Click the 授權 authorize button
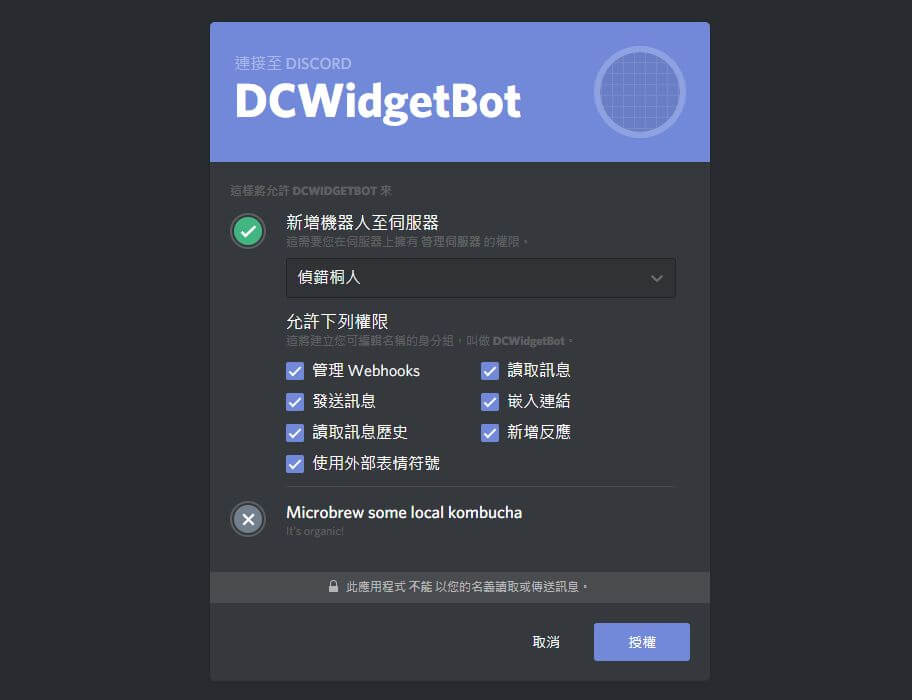The width and height of the screenshot is (912, 700). [642, 642]
